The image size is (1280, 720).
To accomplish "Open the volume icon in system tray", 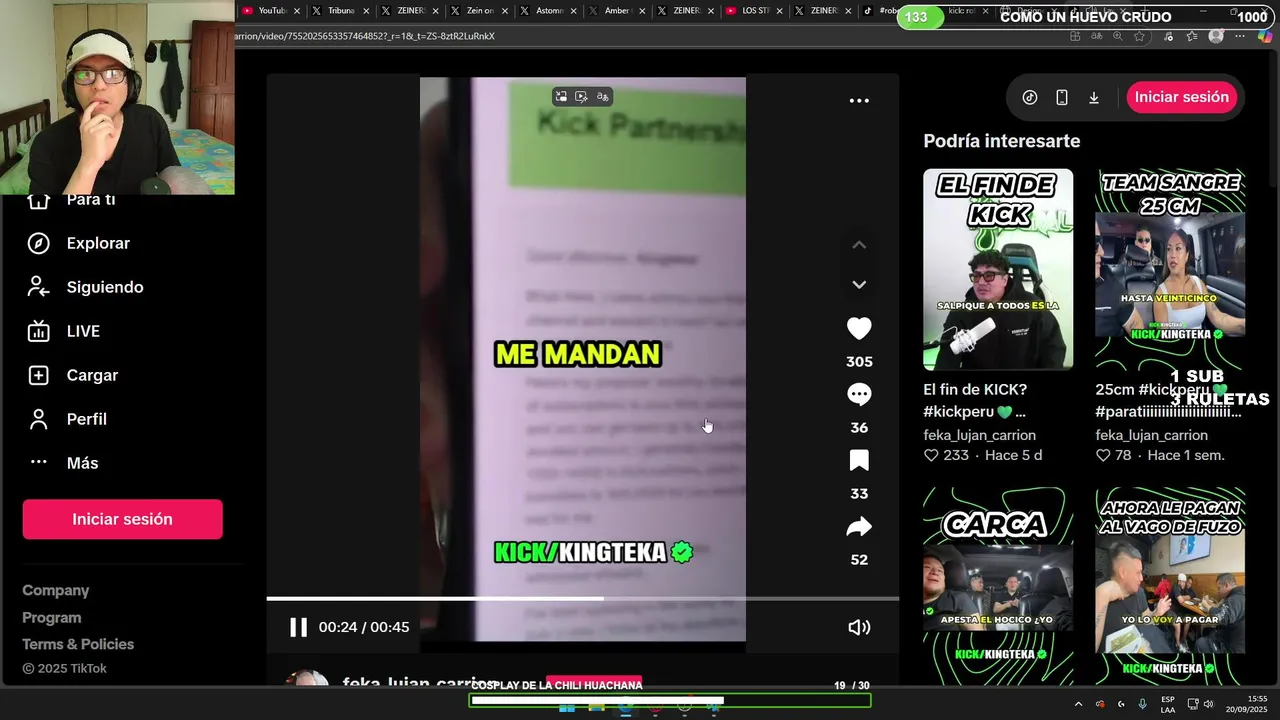I will point(1209,704).
